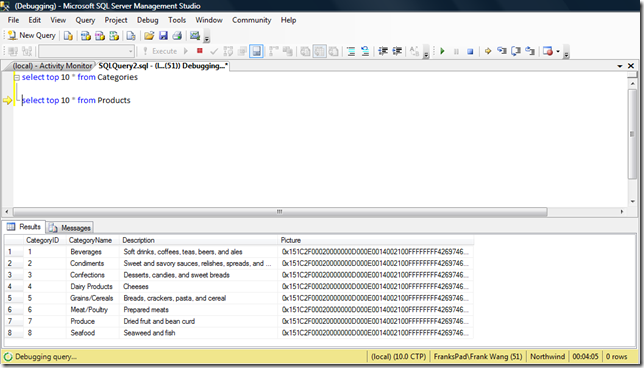Toggle Include Actual Execution Plan
This screenshot has width=644, height=368.
[274, 51]
